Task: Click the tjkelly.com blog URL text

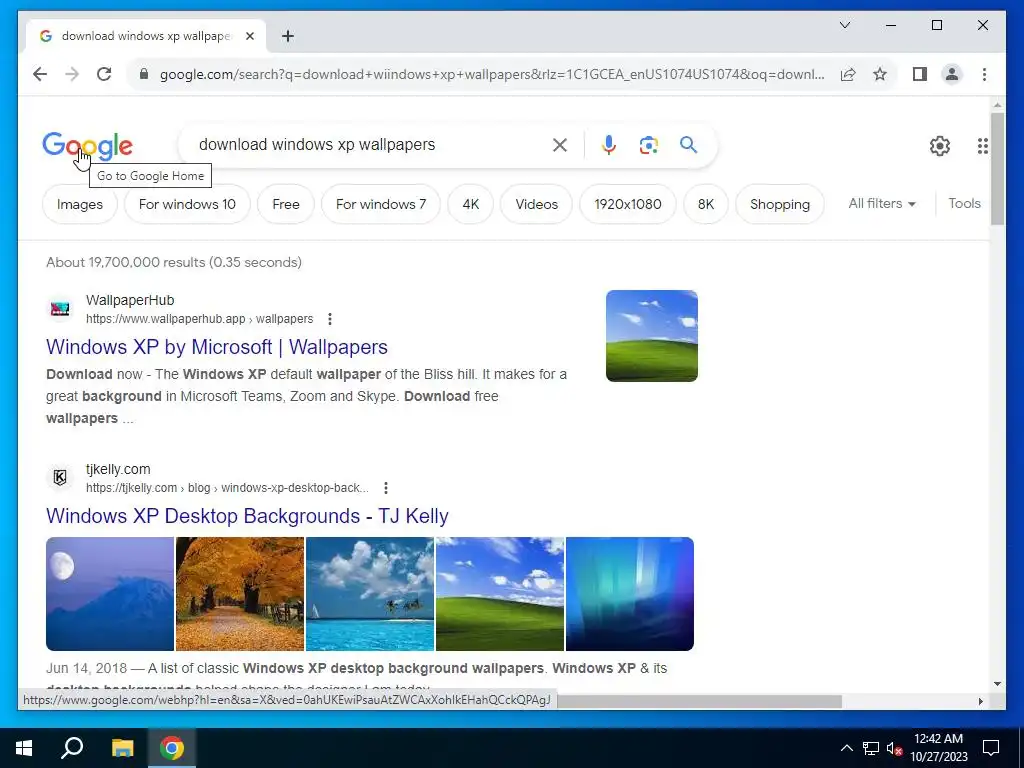Action: click(227, 488)
